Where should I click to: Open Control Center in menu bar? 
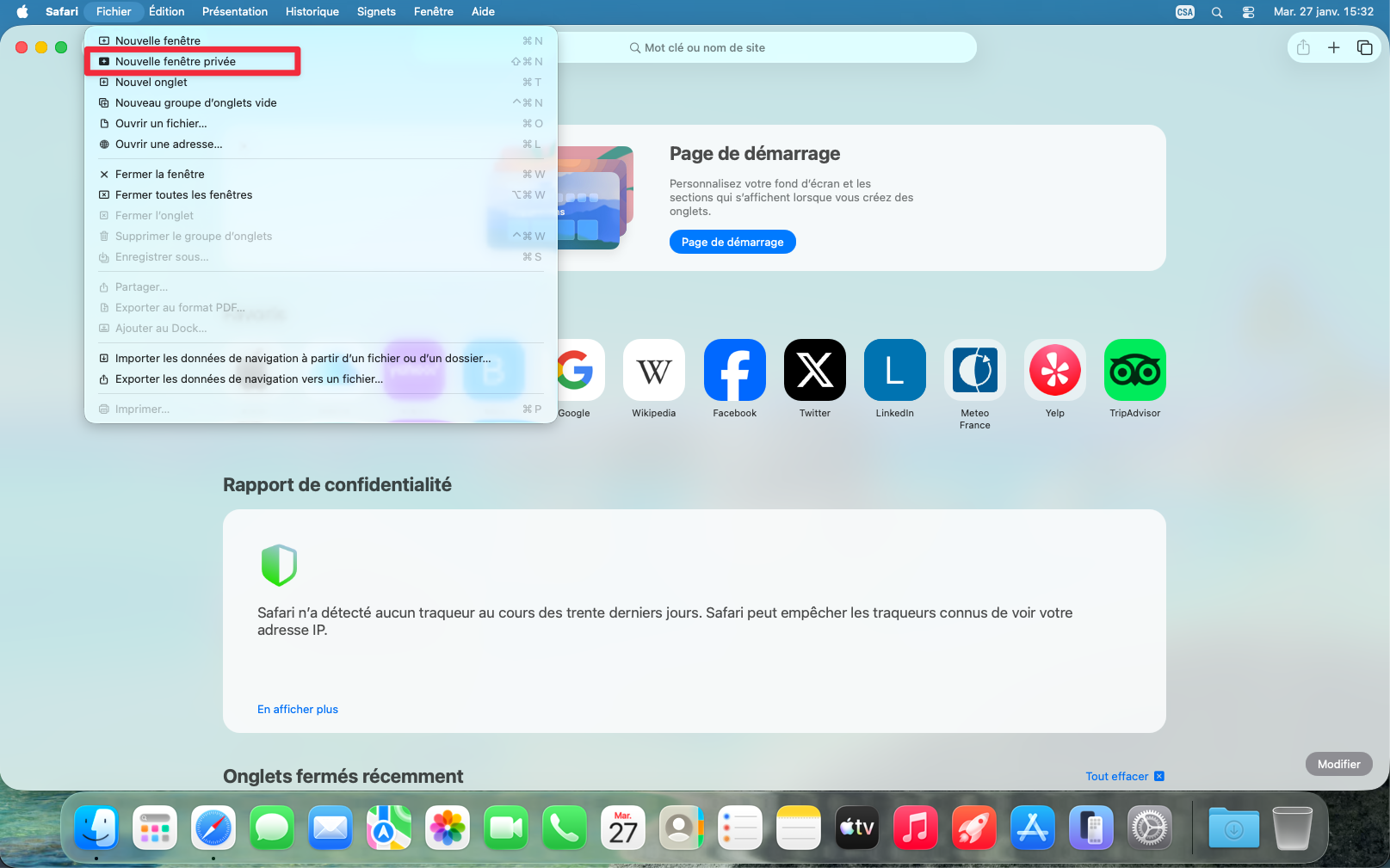(1248, 12)
